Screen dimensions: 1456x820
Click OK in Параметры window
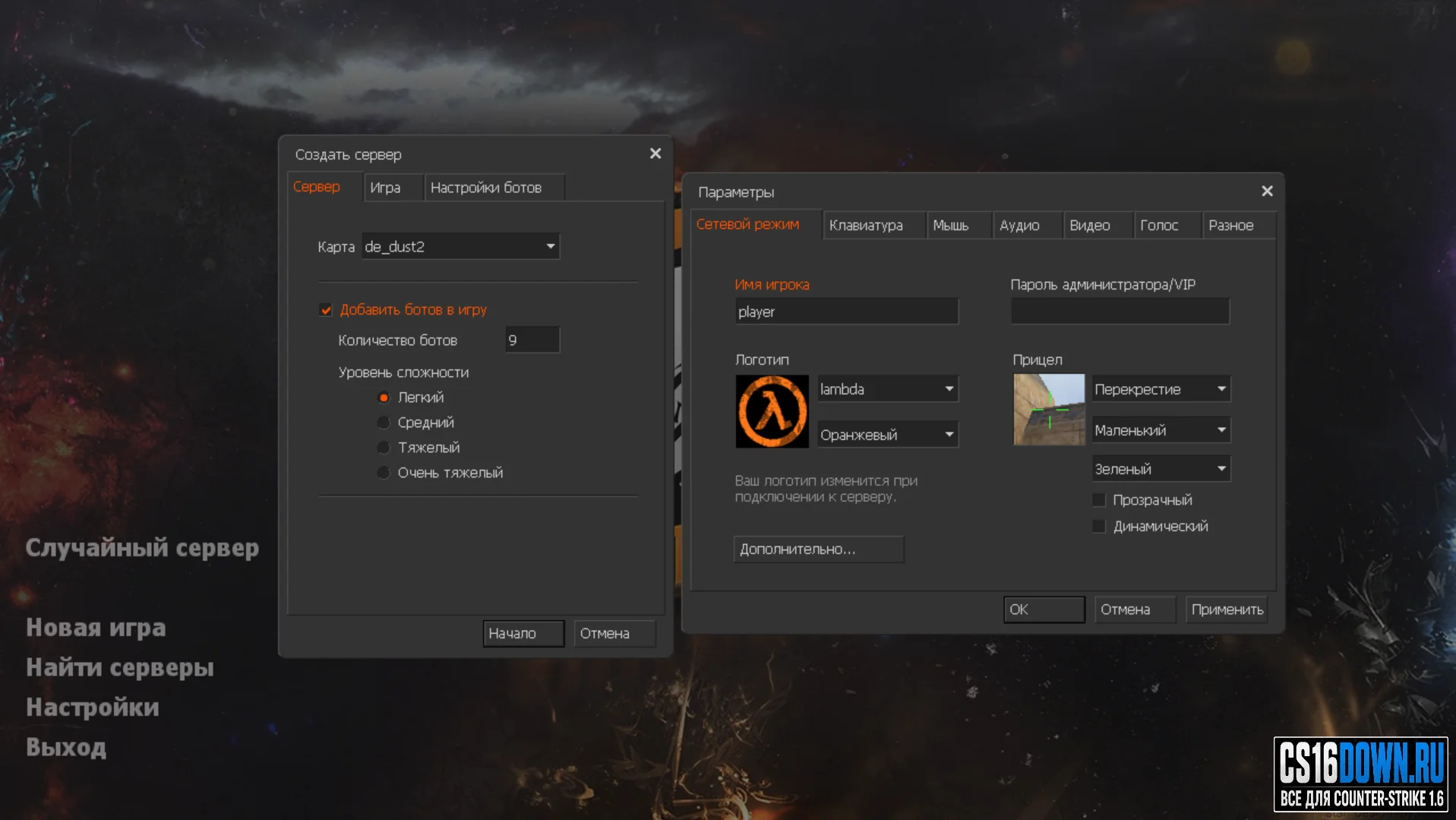point(1044,609)
